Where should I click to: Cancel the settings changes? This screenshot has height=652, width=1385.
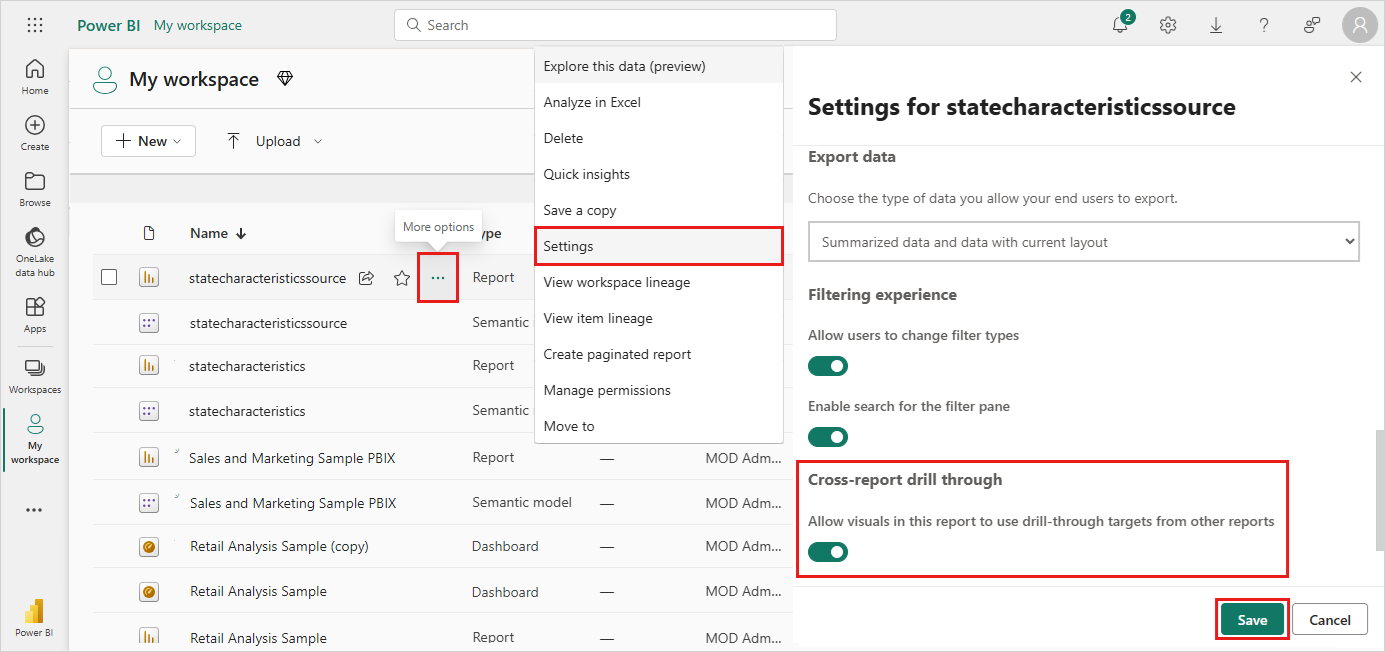[x=1330, y=620]
